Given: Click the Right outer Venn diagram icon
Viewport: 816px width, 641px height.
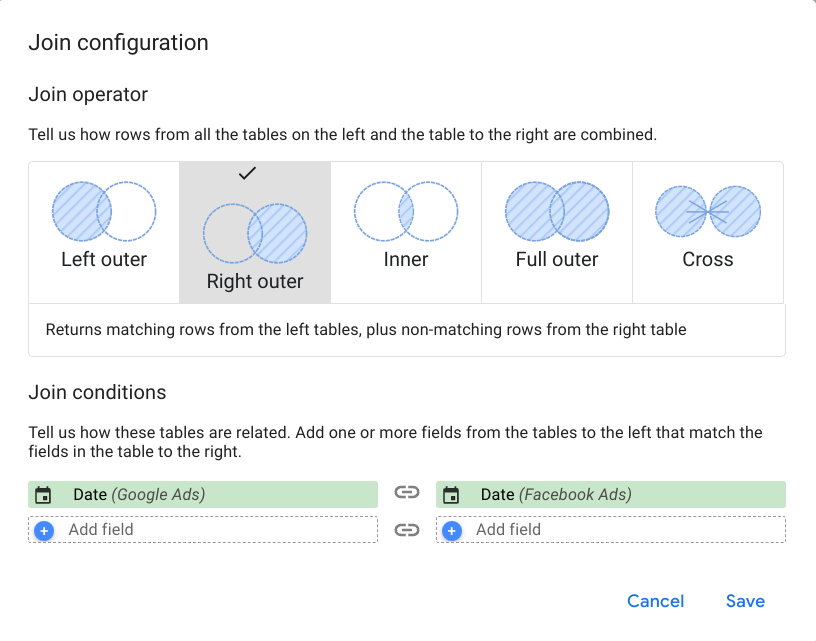Looking at the screenshot, I should click(x=255, y=233).
